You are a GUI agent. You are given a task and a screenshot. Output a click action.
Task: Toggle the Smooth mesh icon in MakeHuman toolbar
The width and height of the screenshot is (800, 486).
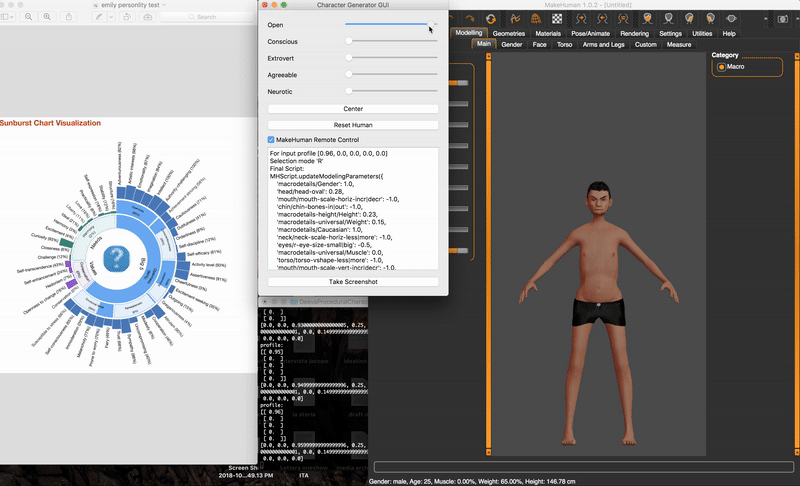pos(515,19)
